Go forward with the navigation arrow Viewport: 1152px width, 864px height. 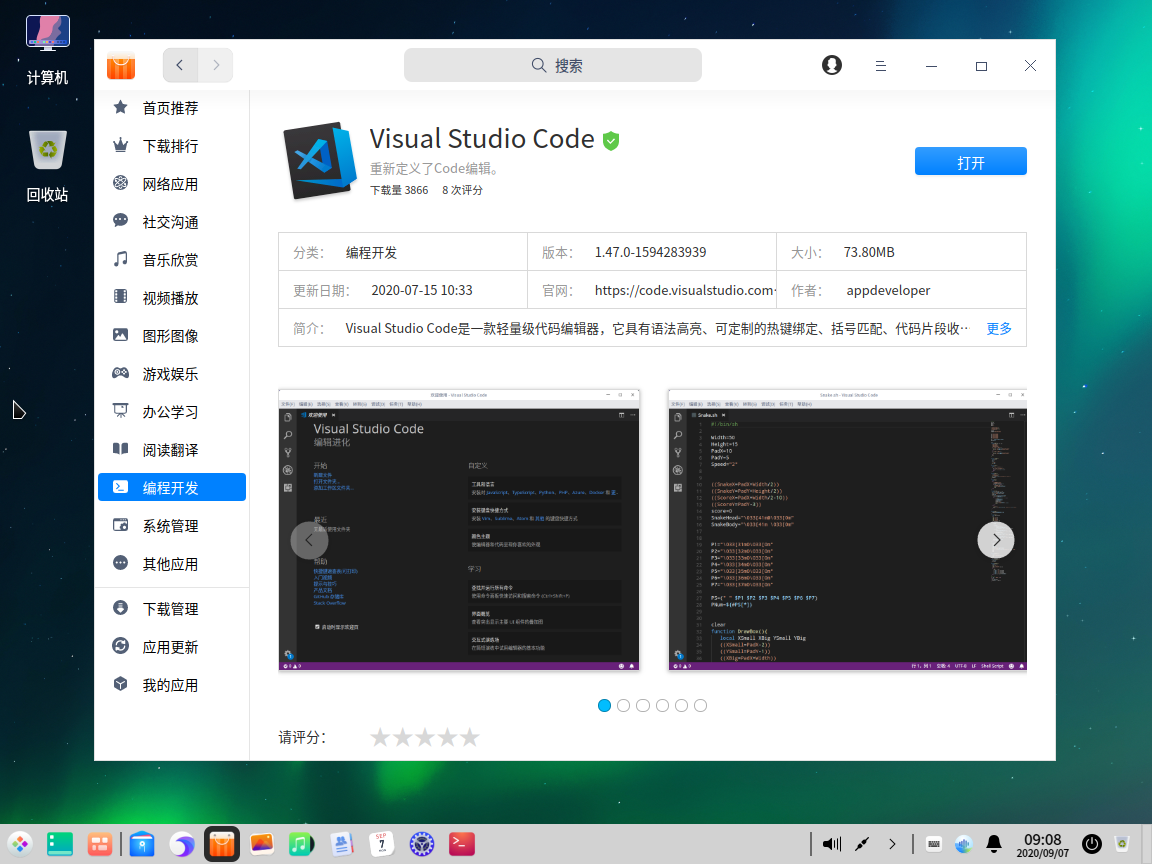[x=215, y=65]
